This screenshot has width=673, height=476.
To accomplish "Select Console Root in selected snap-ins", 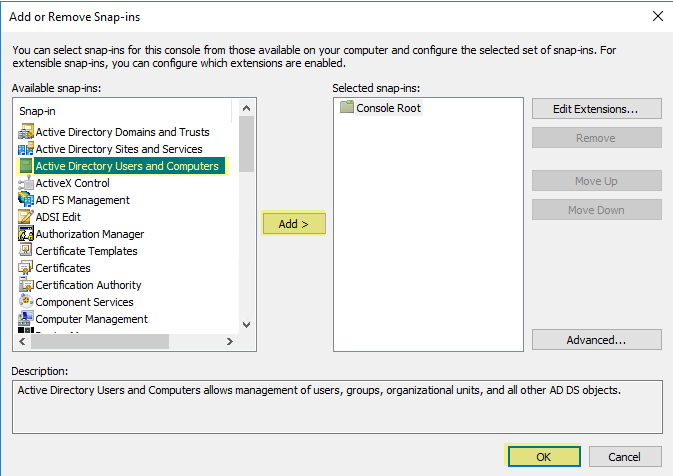I will (x=388, y=108).
